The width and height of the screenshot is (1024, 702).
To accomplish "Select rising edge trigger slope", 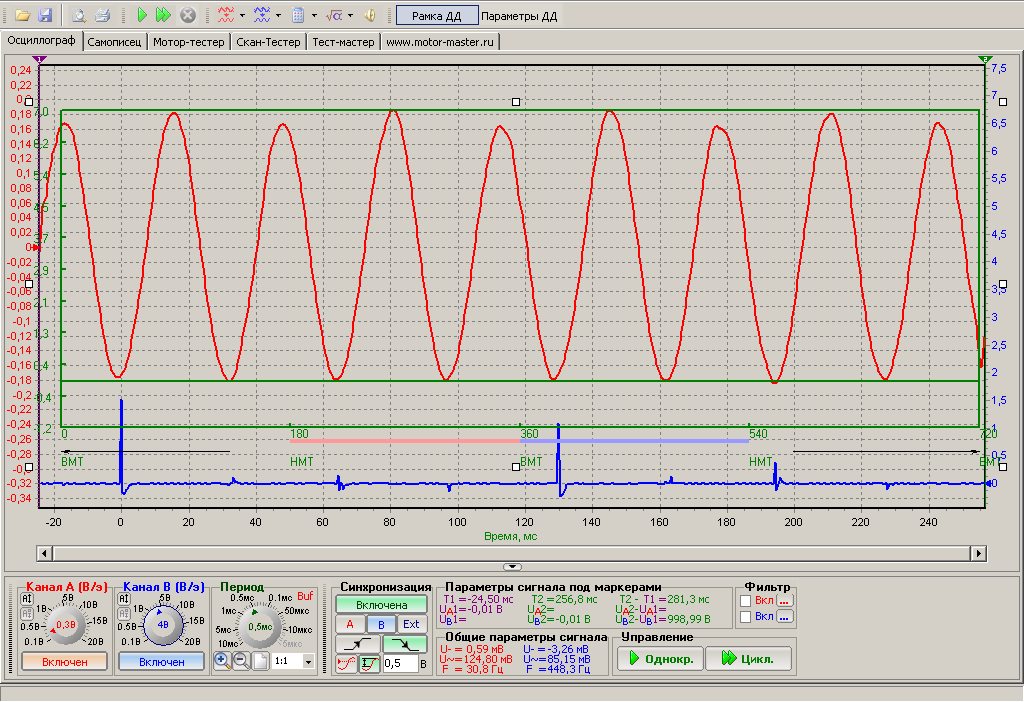I will pyautogui.click(x=357, y=645).
